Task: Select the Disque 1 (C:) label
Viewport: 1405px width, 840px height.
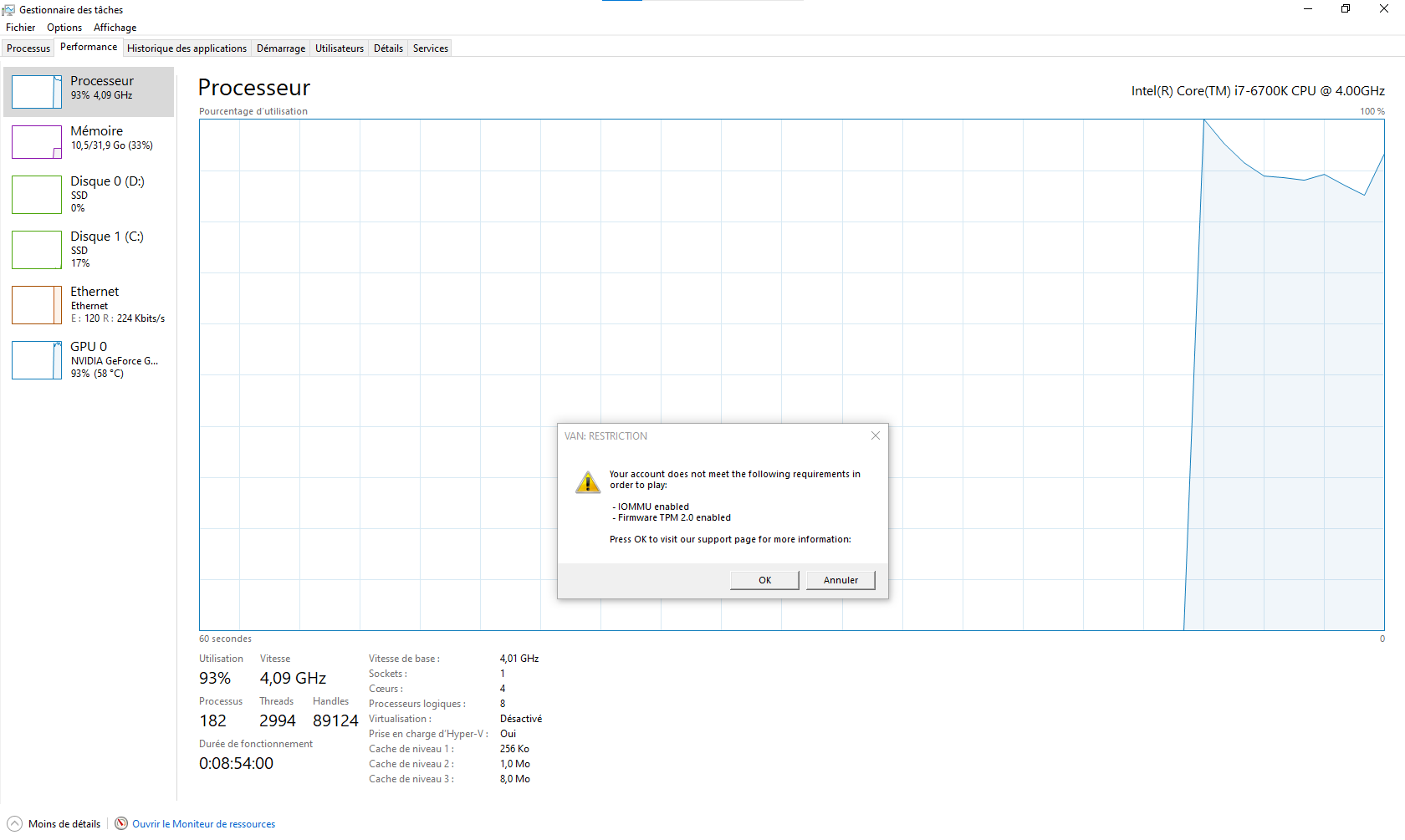Action: pyautogui.click(x=107, y=237)
